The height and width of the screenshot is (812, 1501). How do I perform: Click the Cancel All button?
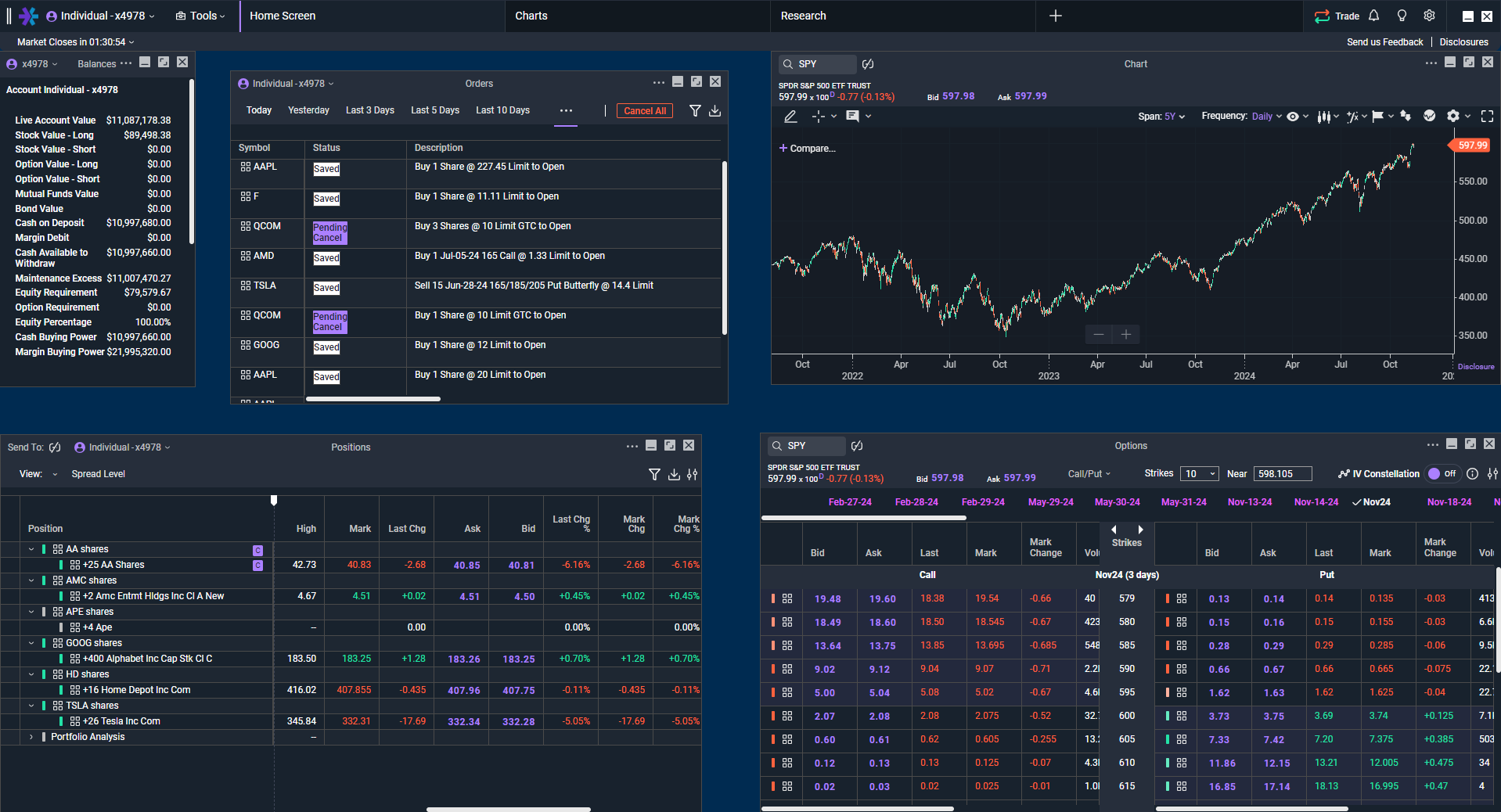(x=645, y=111)
